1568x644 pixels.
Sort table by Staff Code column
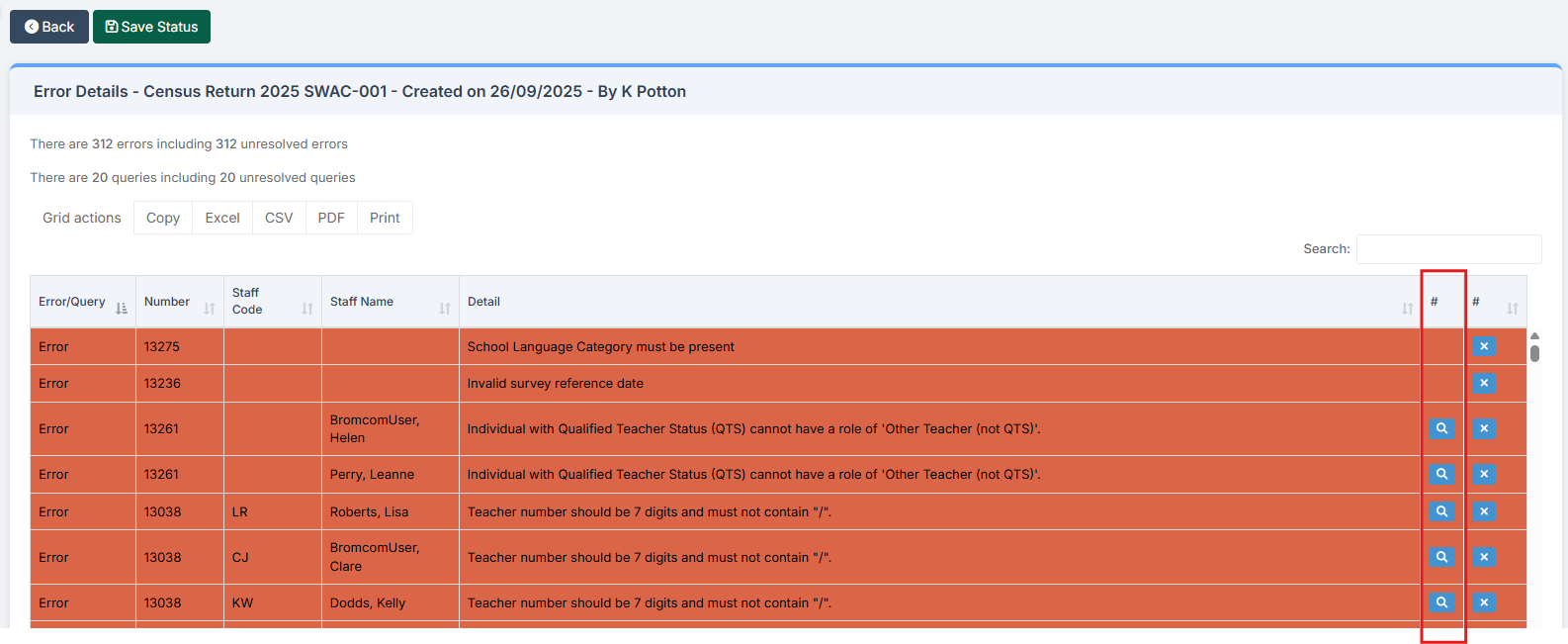272,302
